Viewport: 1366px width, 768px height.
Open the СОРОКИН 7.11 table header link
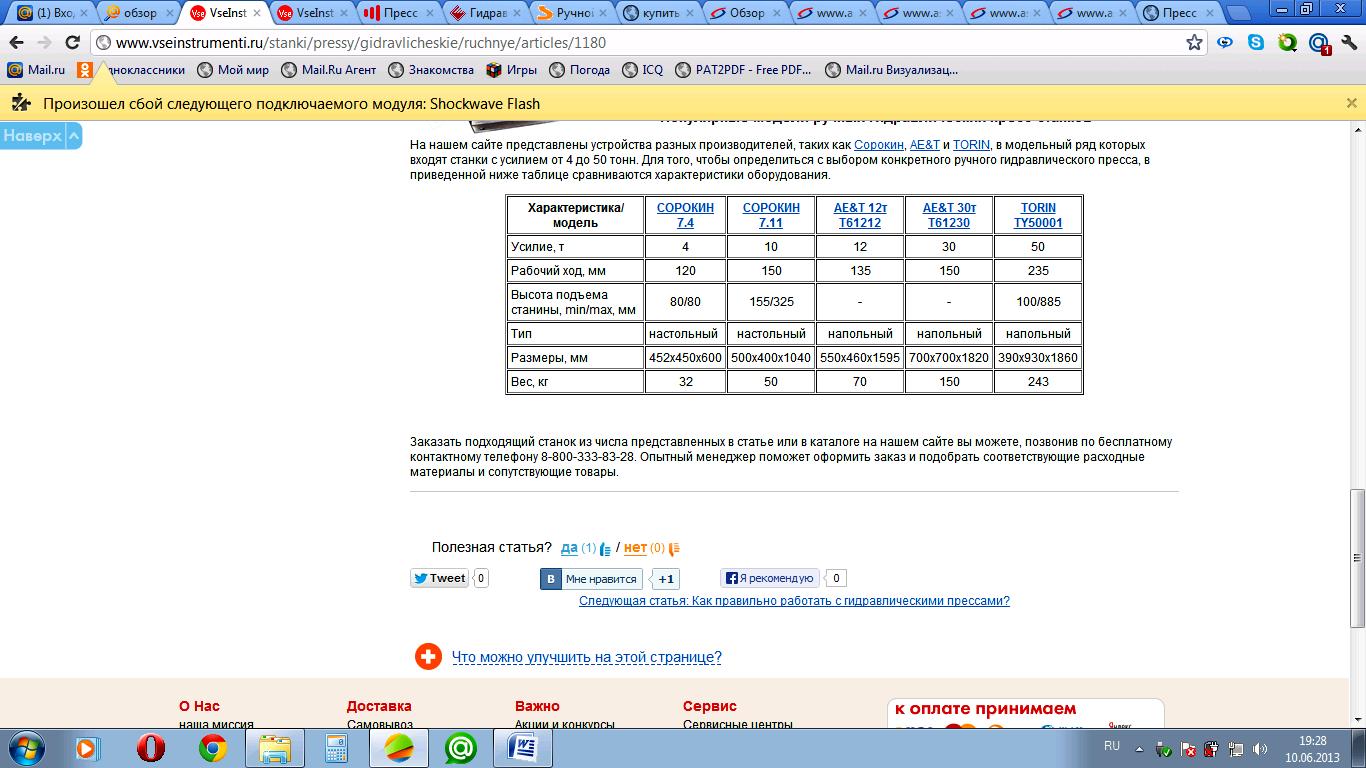(771, 215)
